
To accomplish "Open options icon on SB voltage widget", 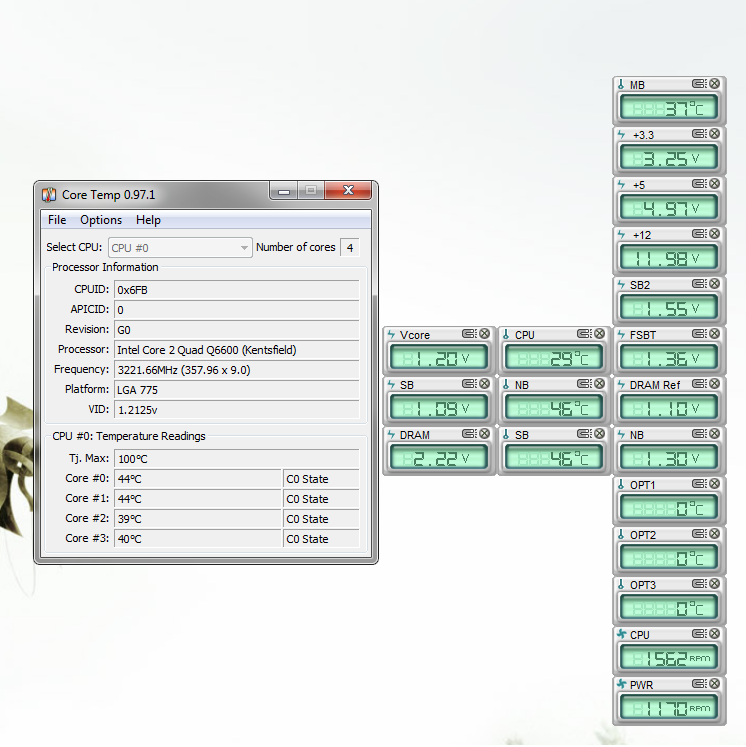I will [469, 384].
